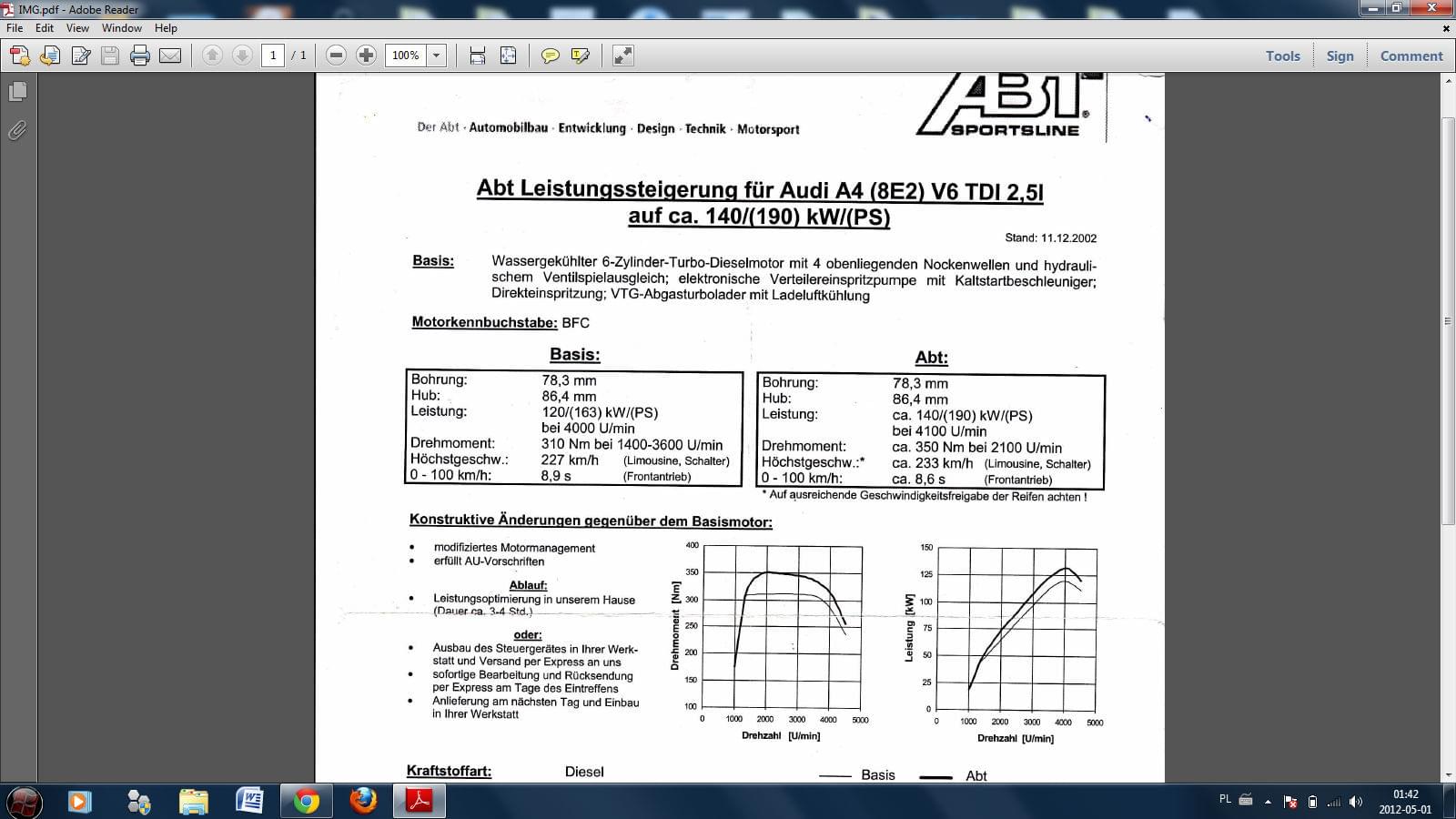1456x819 pixels.
Task: Go to previous page arrow button
Action: (x=212, y=56)
